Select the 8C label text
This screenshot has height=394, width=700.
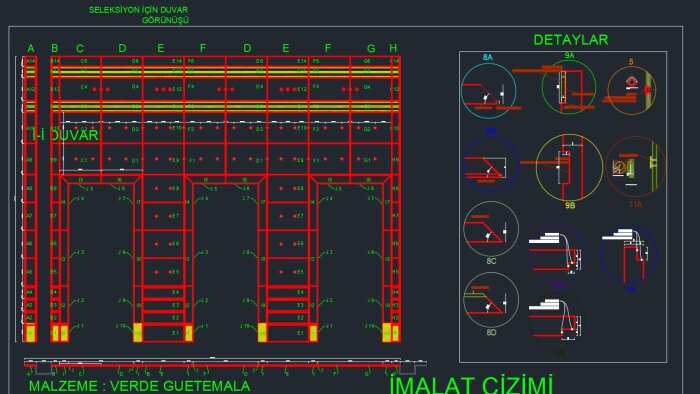point(491,261)
